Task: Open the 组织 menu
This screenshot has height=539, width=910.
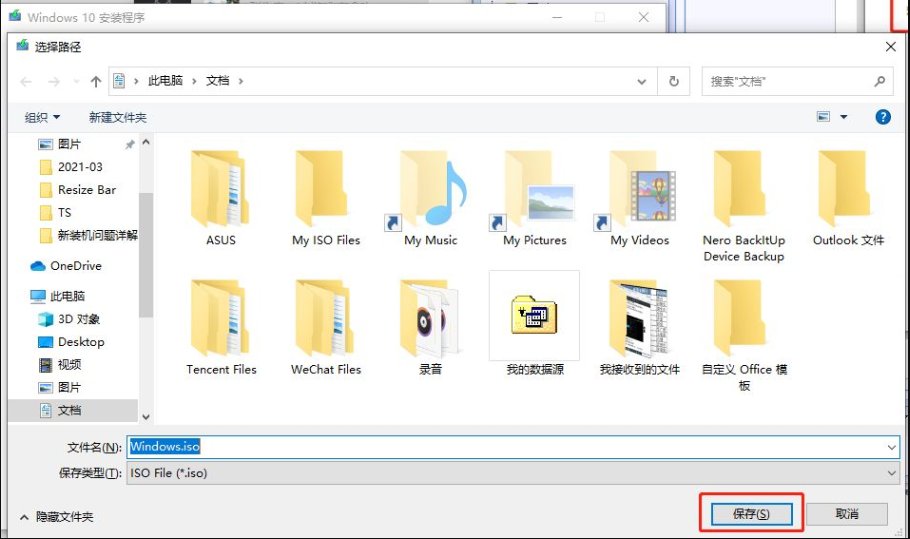Action: [42, 117]
